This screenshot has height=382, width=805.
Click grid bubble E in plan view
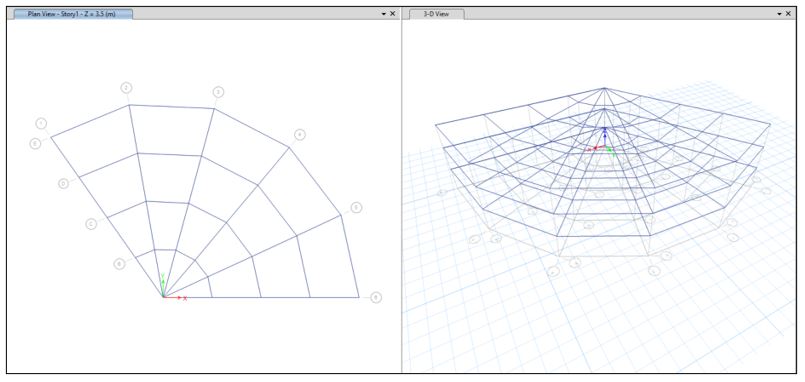click(x=35, y=144)
